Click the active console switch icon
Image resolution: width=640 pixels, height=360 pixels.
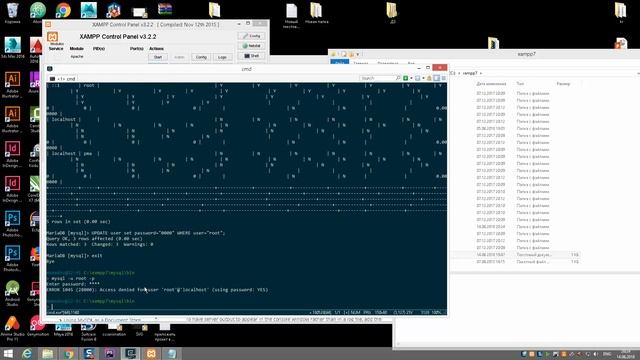point(418,78)
